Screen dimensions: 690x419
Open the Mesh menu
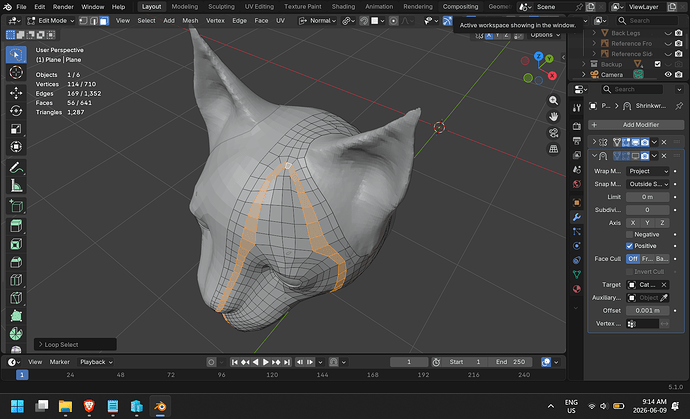(x=190, y=21)
